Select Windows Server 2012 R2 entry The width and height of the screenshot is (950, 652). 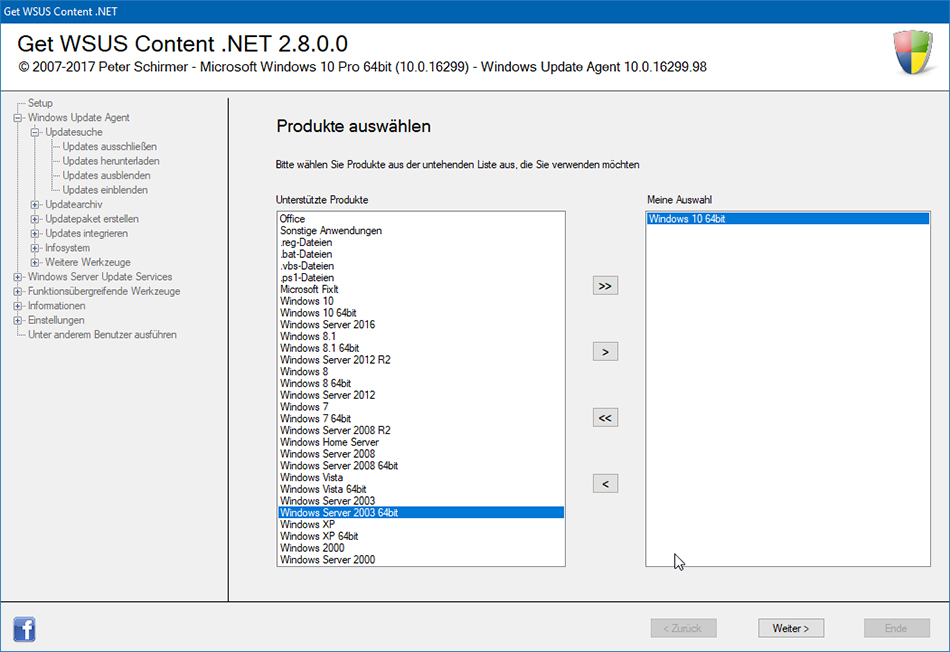point(421,360)
